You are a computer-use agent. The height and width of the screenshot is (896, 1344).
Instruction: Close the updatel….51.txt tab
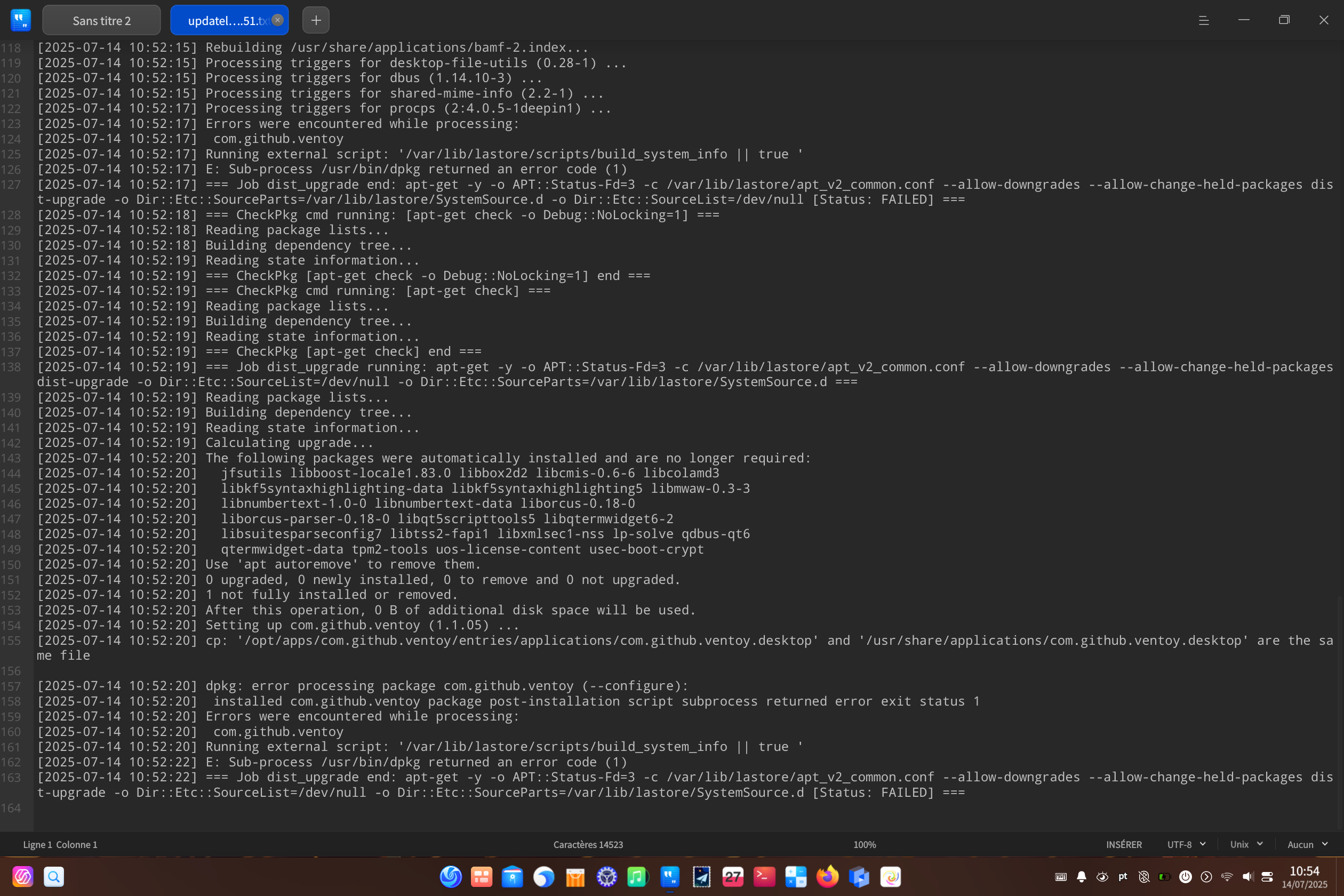(x=278, y=20)
